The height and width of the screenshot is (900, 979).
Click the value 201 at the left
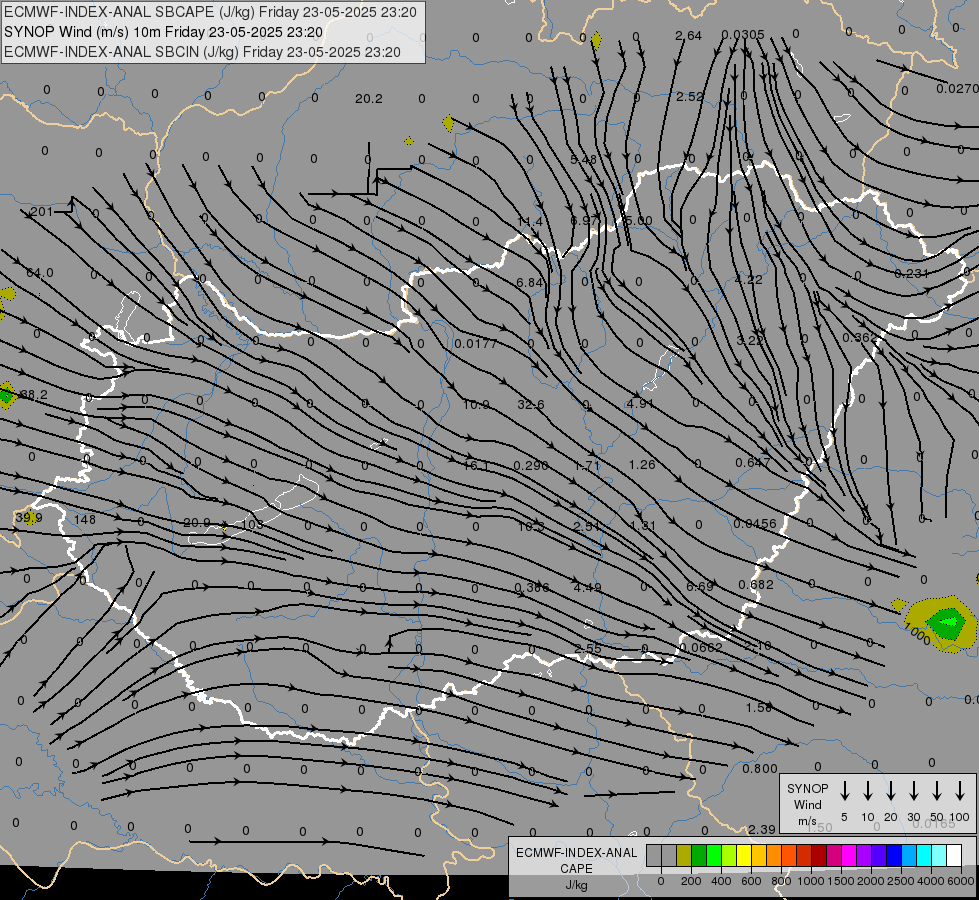pyautogui.click(x=41, y=212)
